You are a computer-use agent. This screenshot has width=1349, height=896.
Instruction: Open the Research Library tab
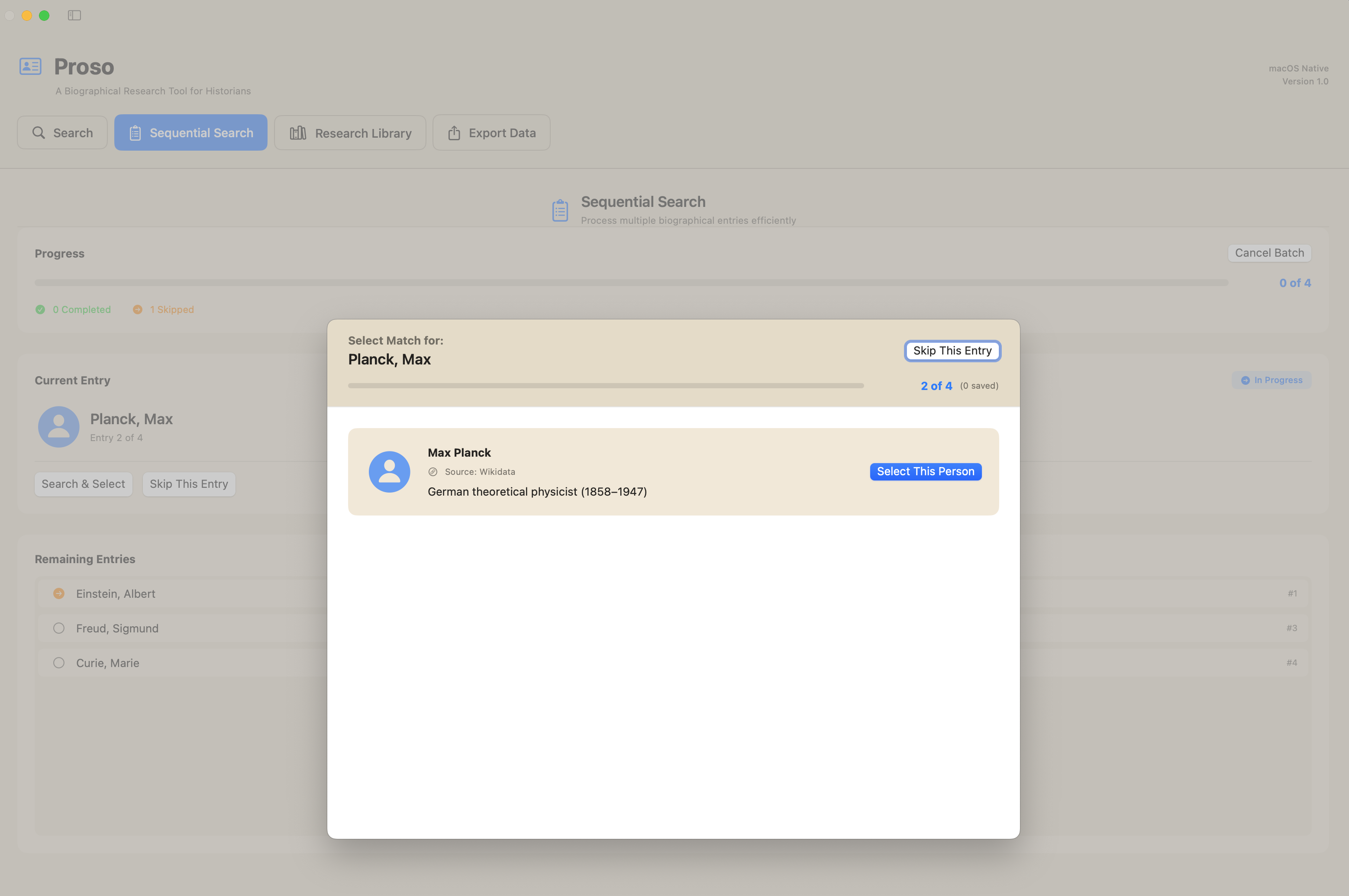click(x=350, y=132)
